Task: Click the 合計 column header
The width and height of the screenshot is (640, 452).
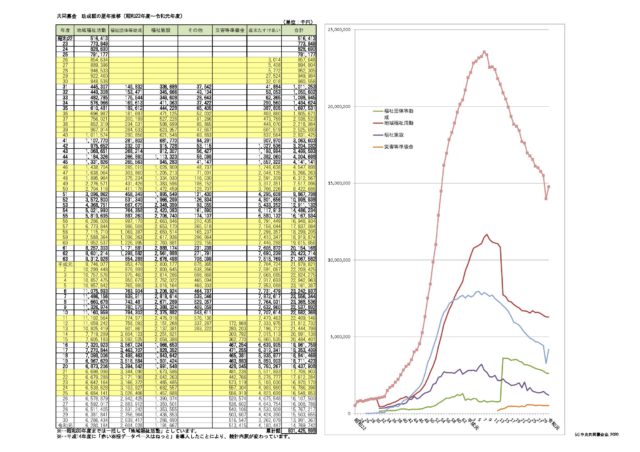Action: pyautogui.click(x=299, y=30)
